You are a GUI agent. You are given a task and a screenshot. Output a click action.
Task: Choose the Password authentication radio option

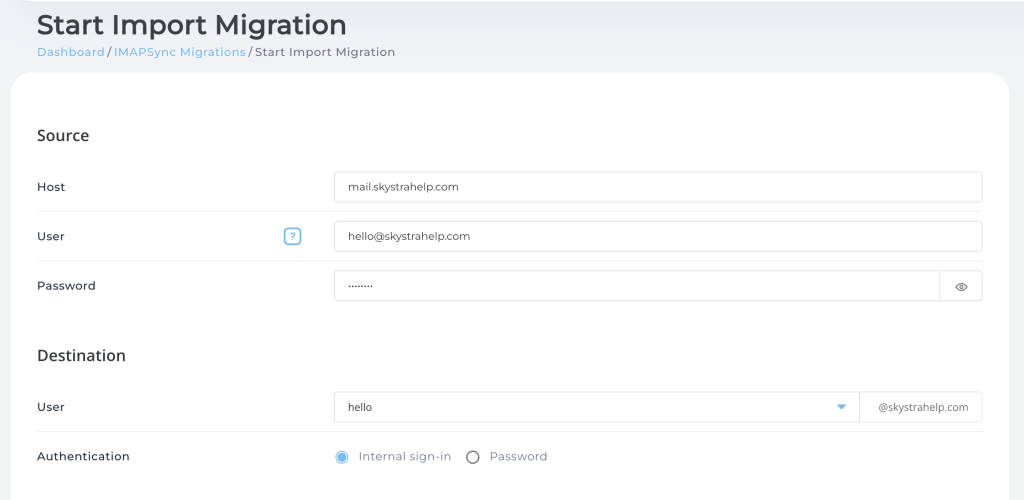click(x=473, y=457)
